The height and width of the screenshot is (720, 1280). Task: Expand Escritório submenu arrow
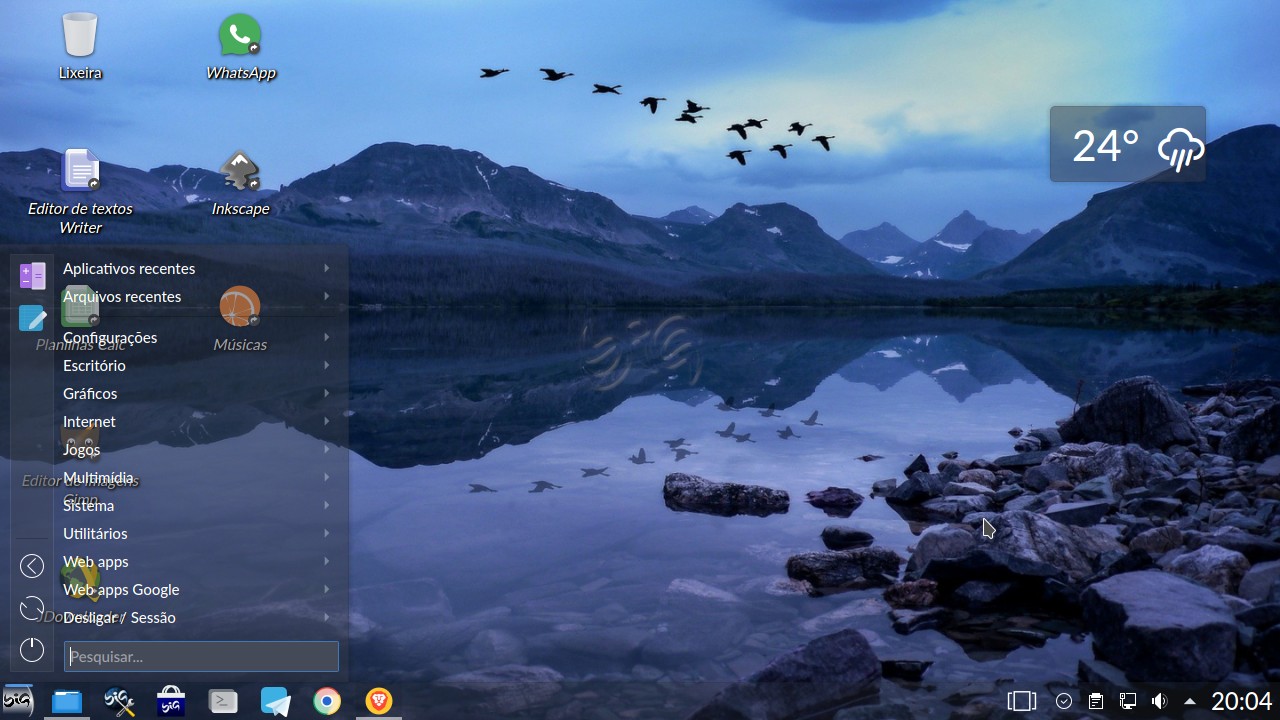(327, 365)
